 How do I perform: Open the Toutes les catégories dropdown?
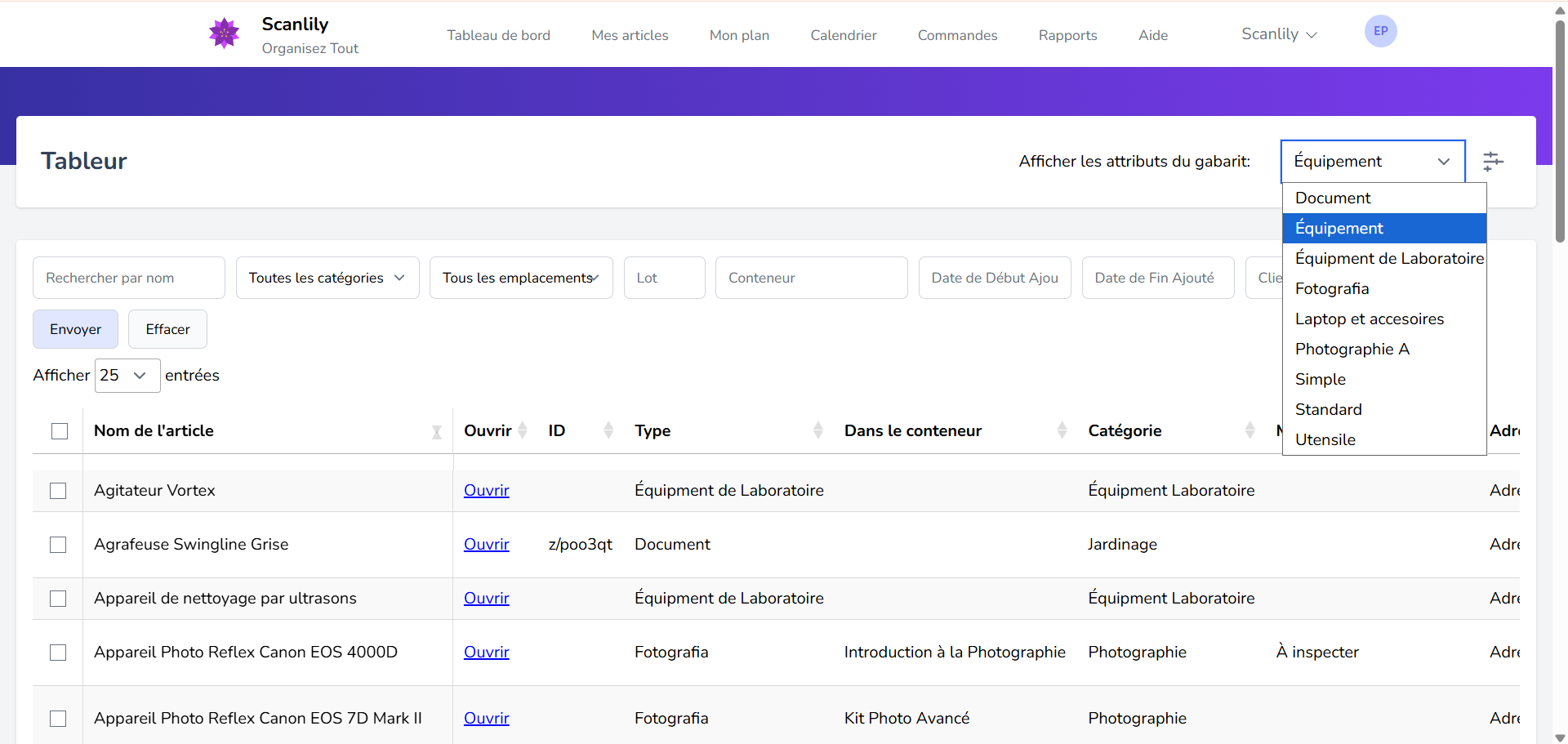[x=327, y=278]
